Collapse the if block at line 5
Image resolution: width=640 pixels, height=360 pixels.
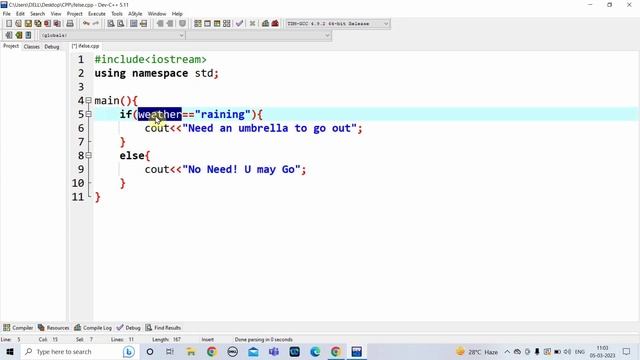89,114
